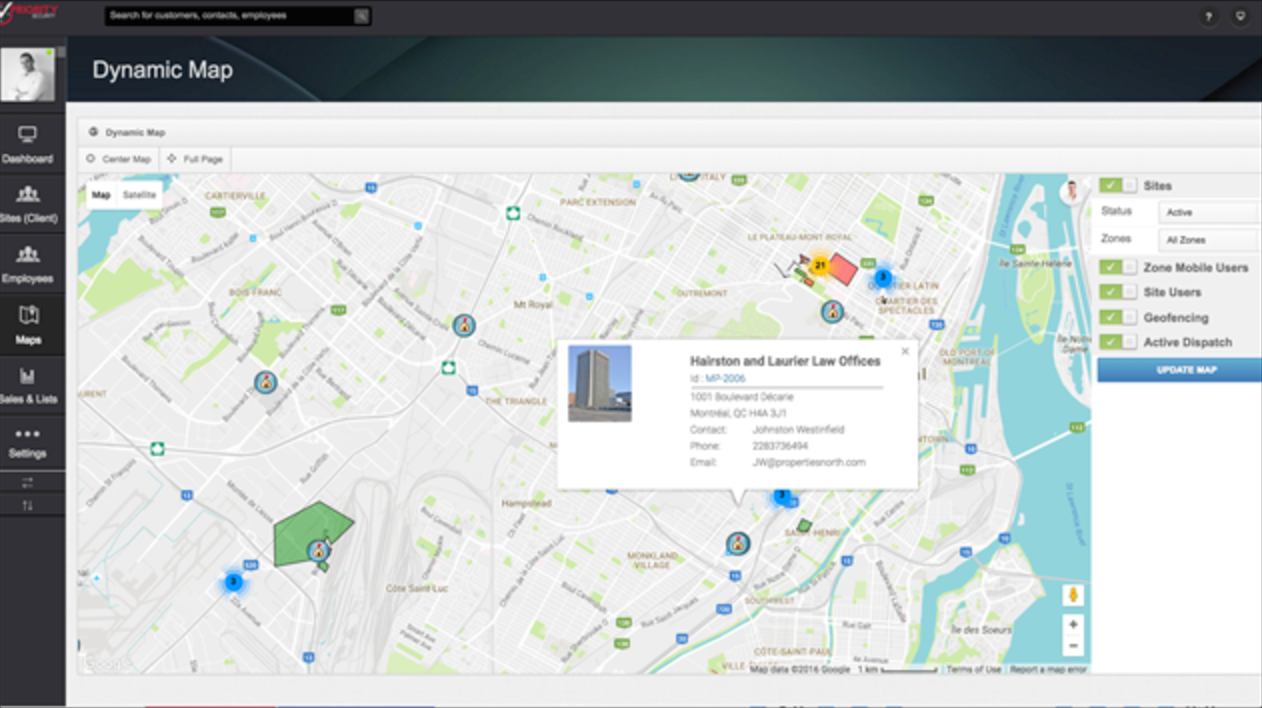1262x708 pixels.
Task: Open Settings in the sidebar
Action: [x=28, y=443]
